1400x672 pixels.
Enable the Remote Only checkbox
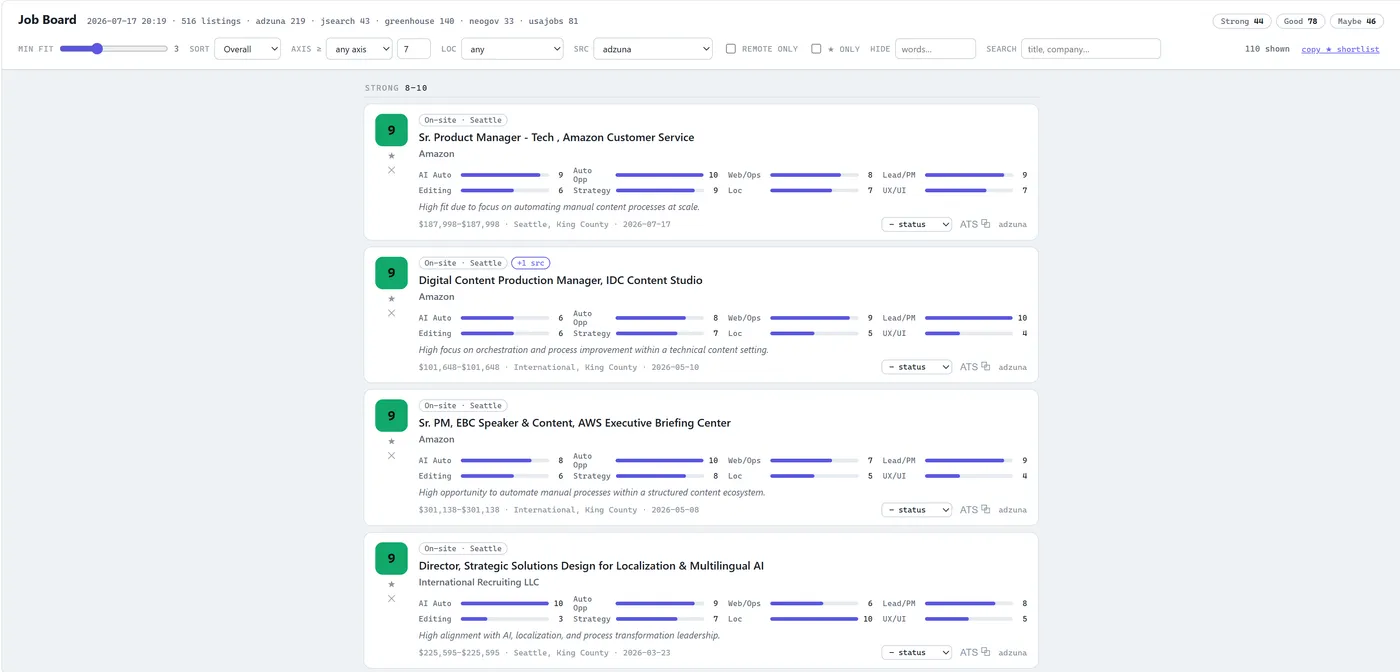tap(731, 48)
